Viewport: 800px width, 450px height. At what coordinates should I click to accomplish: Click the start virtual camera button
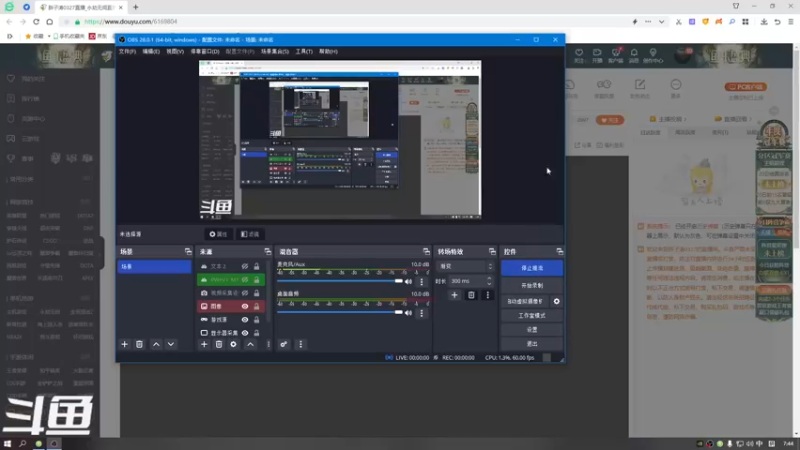coord(525,302)
